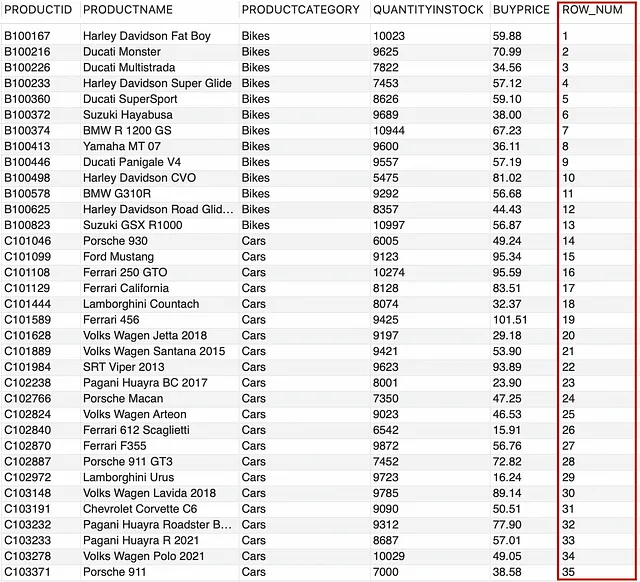This screenshot has height=582, width=640.
Task: Click quantity value 9197
Action: coord(385,335)
